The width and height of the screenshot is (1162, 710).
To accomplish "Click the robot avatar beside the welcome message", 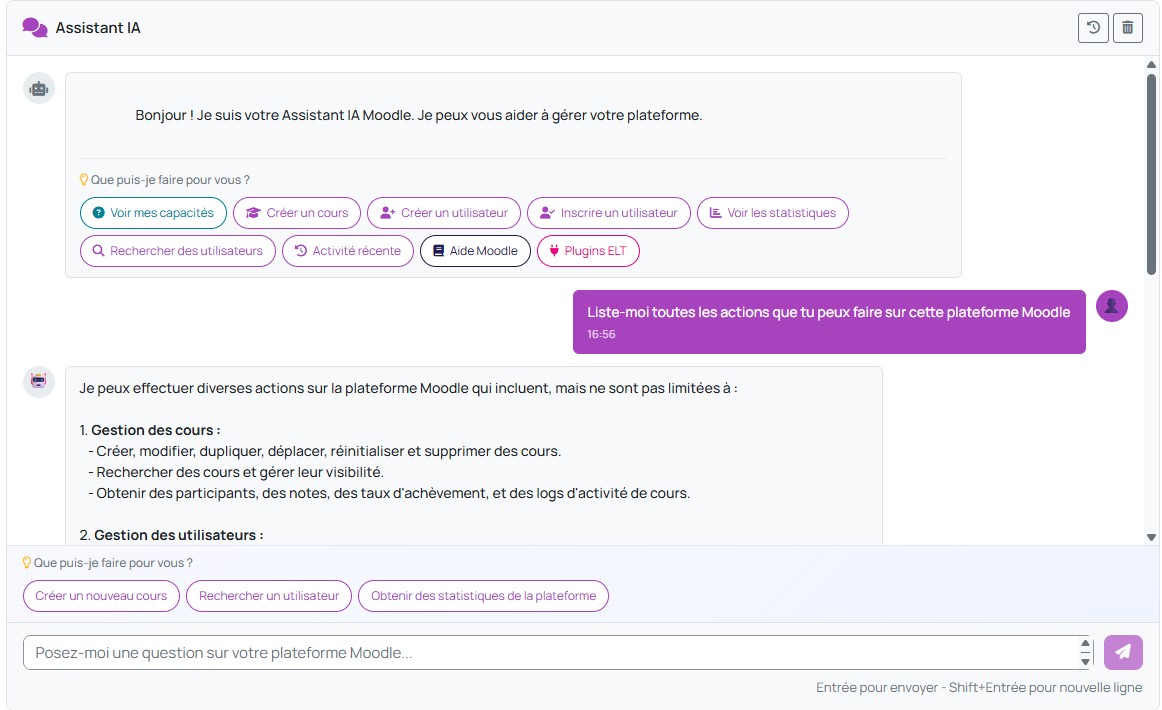I will pyautogui.click(x=39, y=88).
